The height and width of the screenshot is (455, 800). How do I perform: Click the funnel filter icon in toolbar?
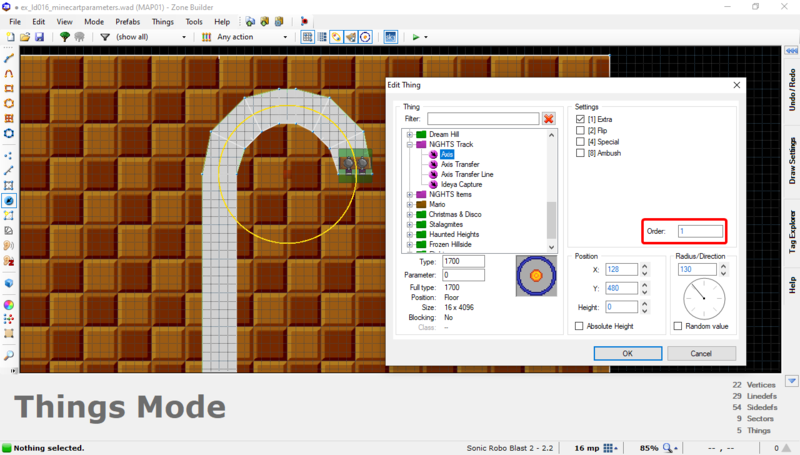[x=105, y=37]
